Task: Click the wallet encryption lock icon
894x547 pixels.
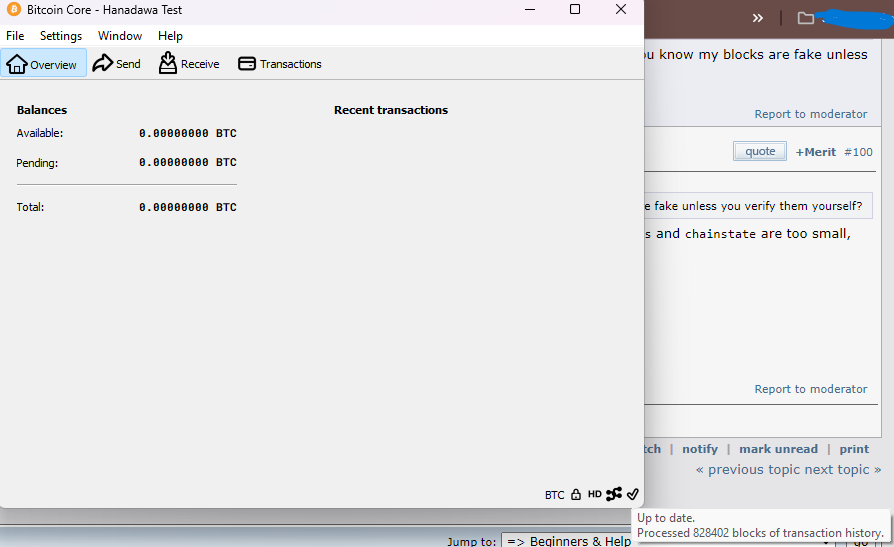Action: (576, 495)
